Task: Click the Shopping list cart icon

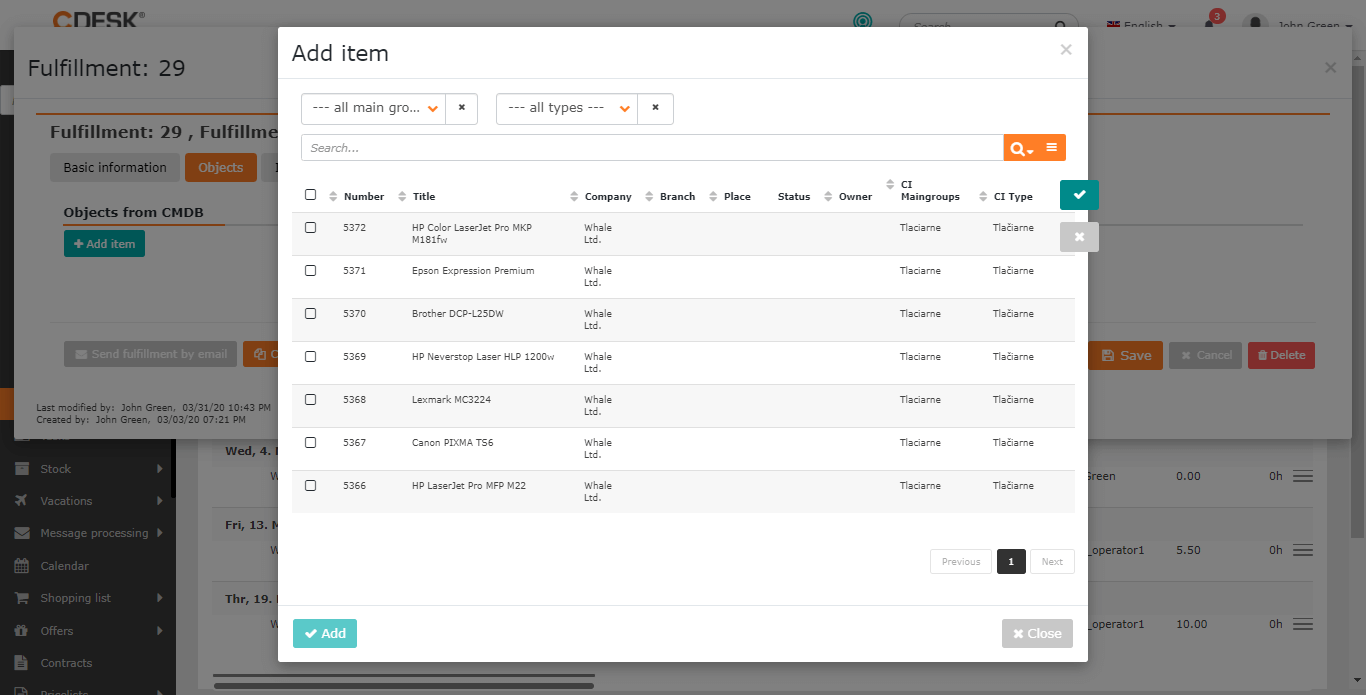Action: (22, 598)
